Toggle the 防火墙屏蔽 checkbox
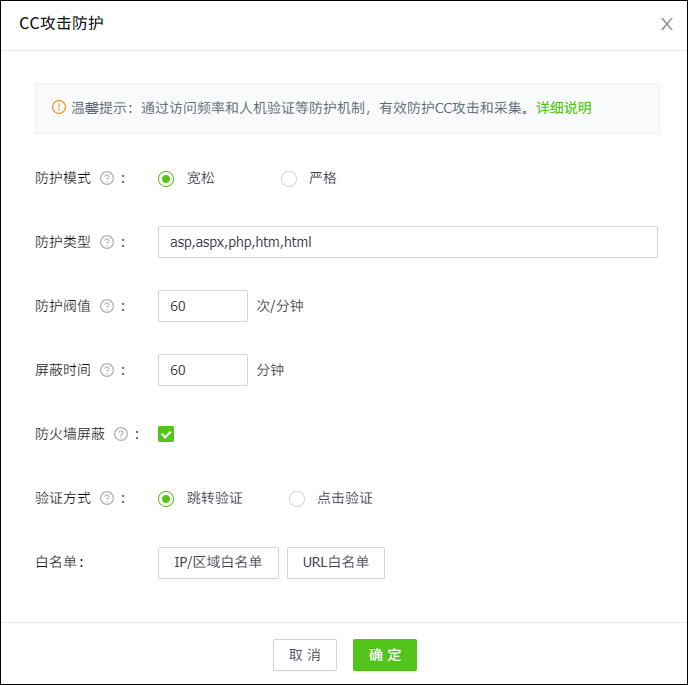 pos(166,434)
